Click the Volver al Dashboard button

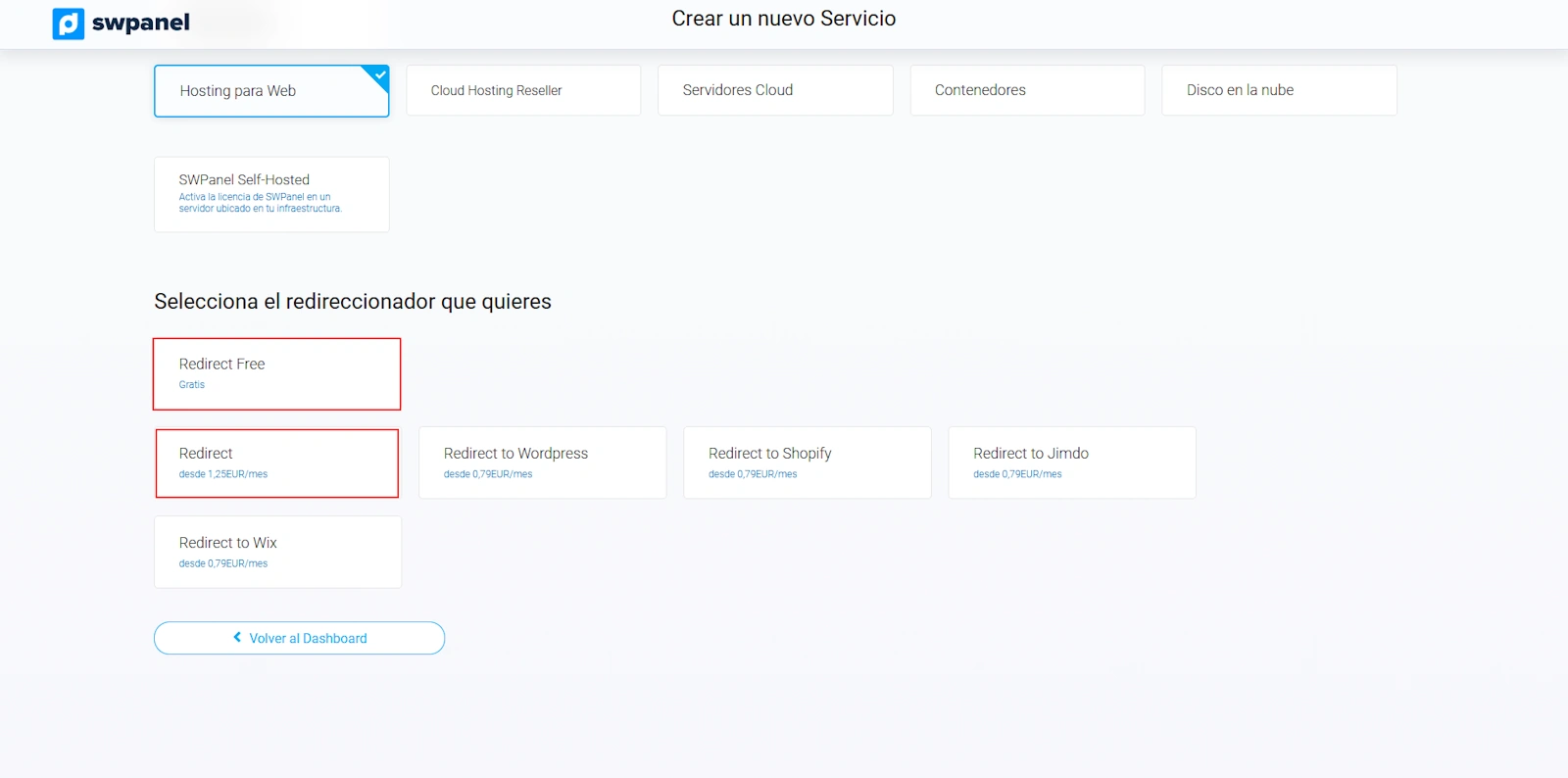(299, 638)
